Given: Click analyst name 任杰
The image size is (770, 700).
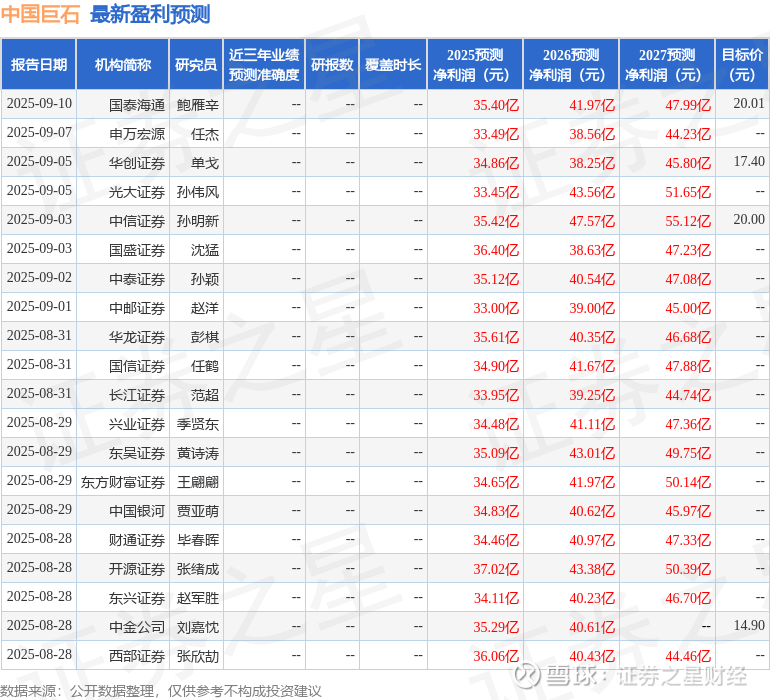Looking at the screenshot, I should click(x=205, y=134).
